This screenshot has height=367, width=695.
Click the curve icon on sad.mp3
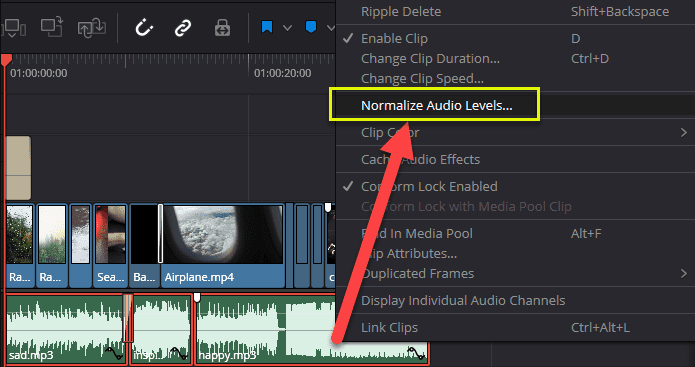113,353
